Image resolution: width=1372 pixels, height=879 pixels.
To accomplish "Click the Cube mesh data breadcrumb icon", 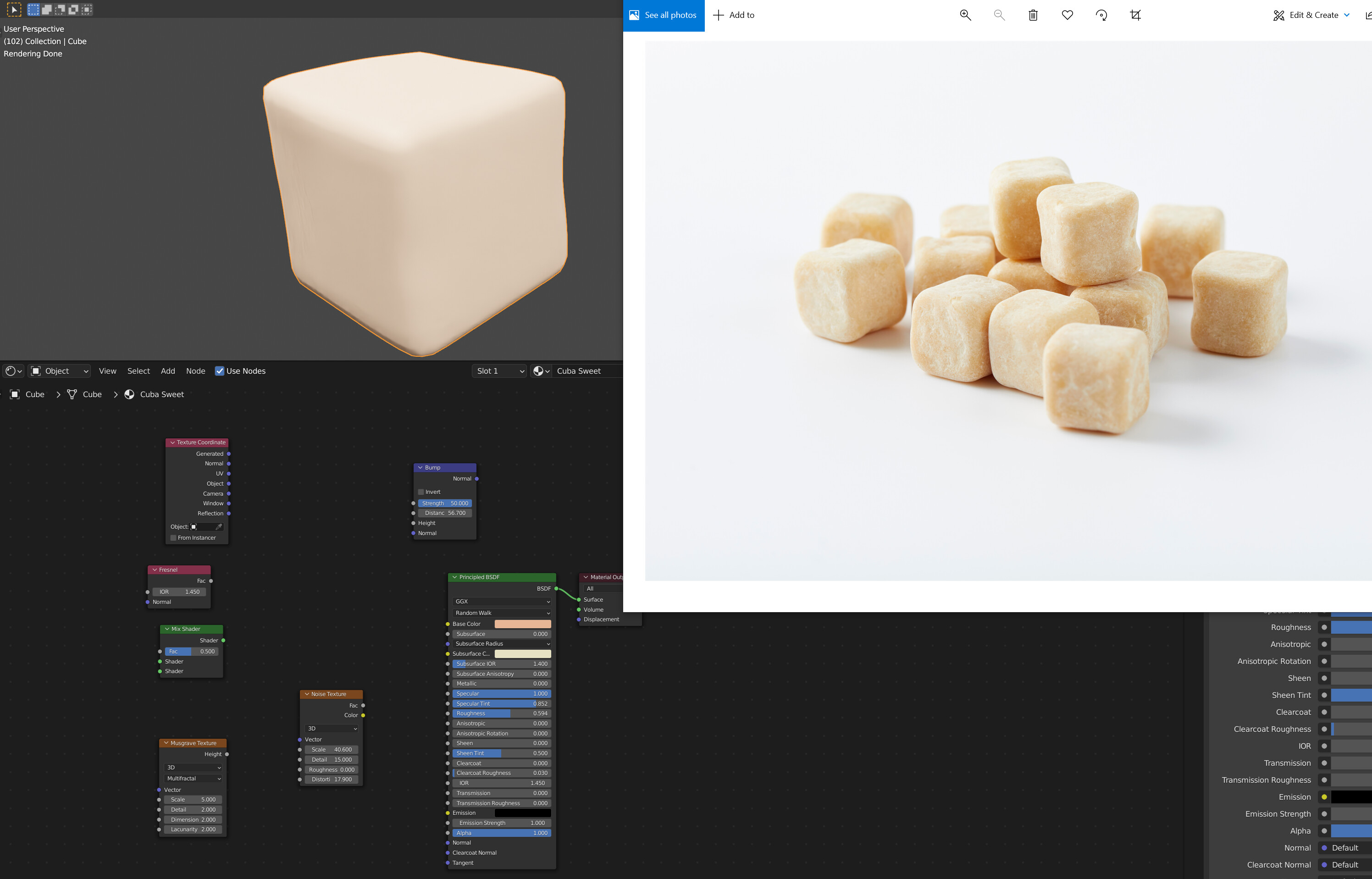I will click(72, 394).
